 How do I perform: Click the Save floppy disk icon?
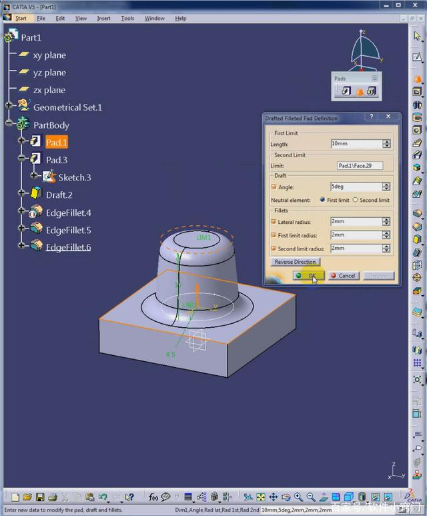40,497
